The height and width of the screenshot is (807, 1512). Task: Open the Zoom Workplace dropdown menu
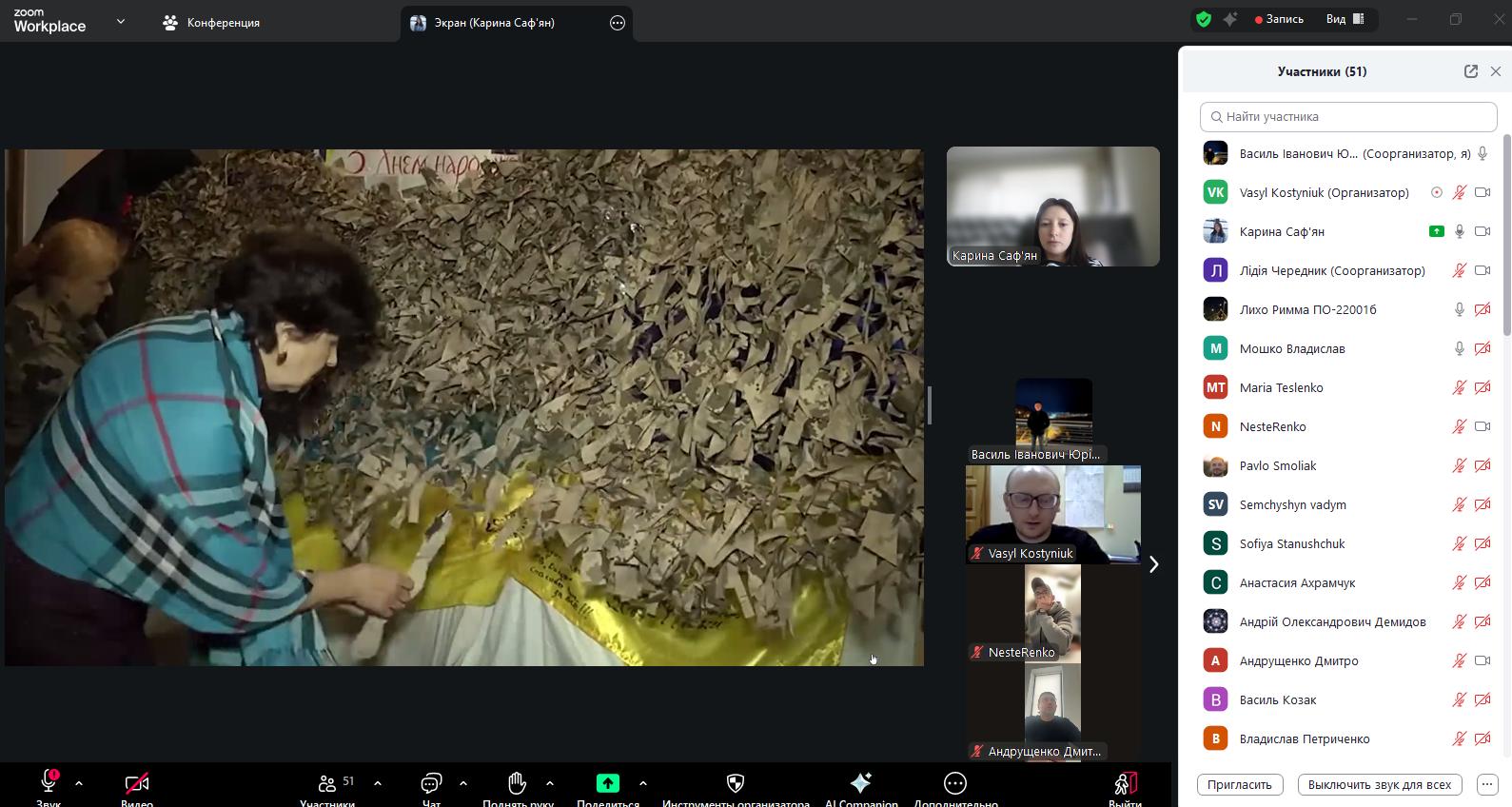[x=121, y=21]
